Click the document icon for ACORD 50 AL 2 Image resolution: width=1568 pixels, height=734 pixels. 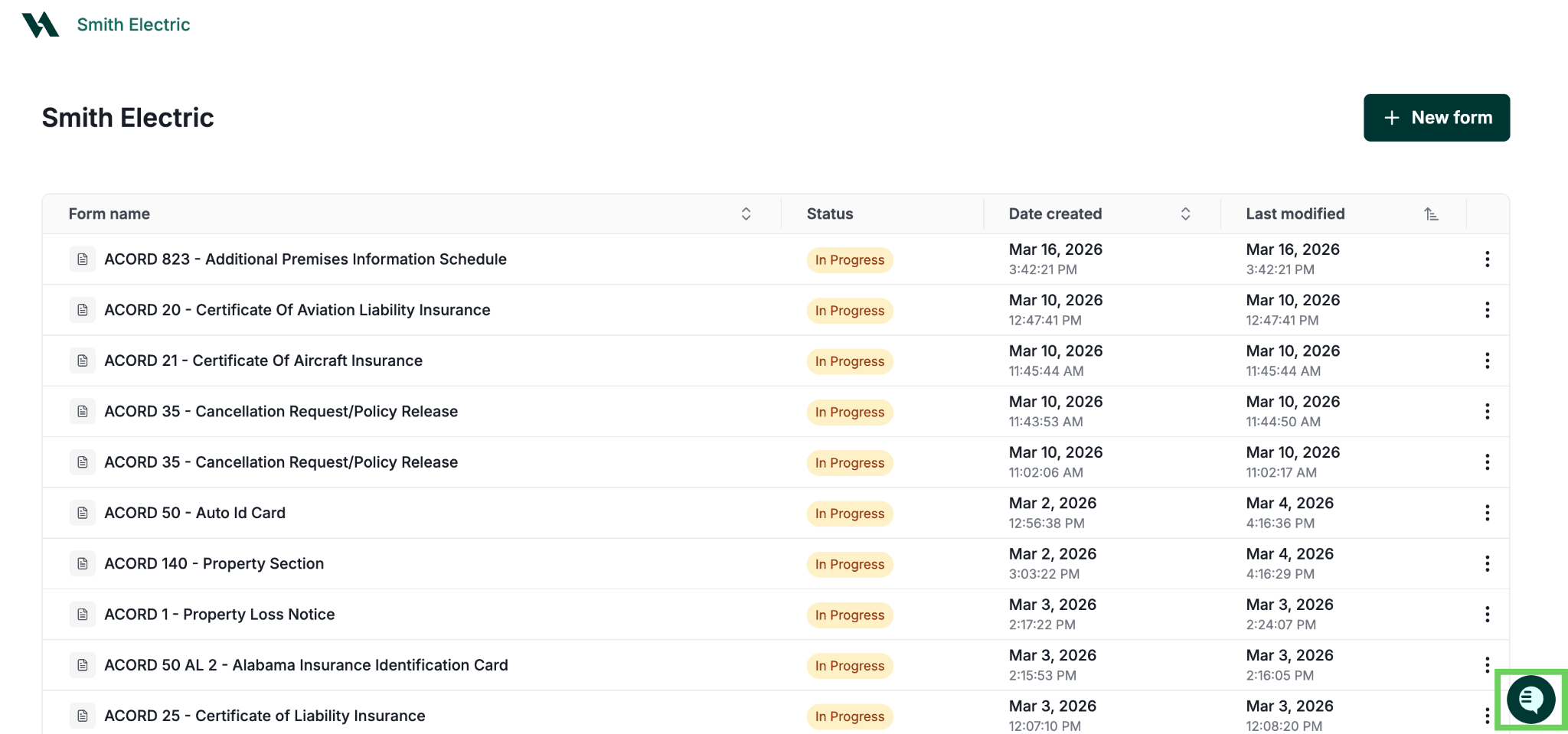tap(83, 665)
